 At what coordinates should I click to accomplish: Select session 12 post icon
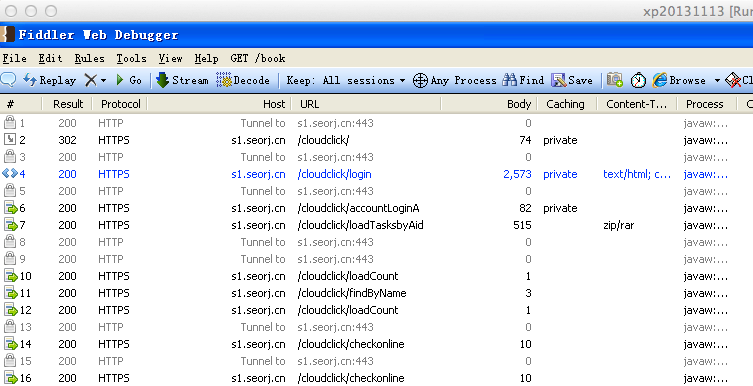coord(11,310)
